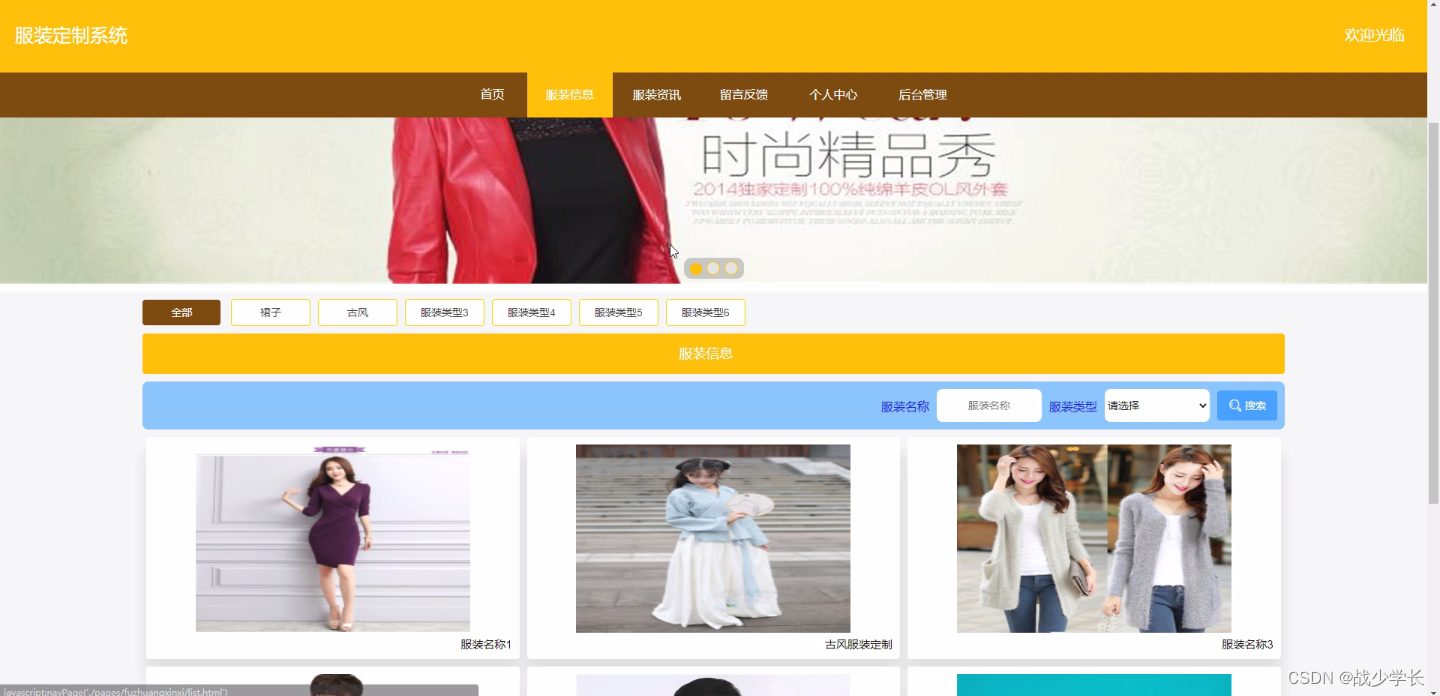Select third carousel indicator dot
This screenshot has height=696, width=1440.
[x=731, y=268]
